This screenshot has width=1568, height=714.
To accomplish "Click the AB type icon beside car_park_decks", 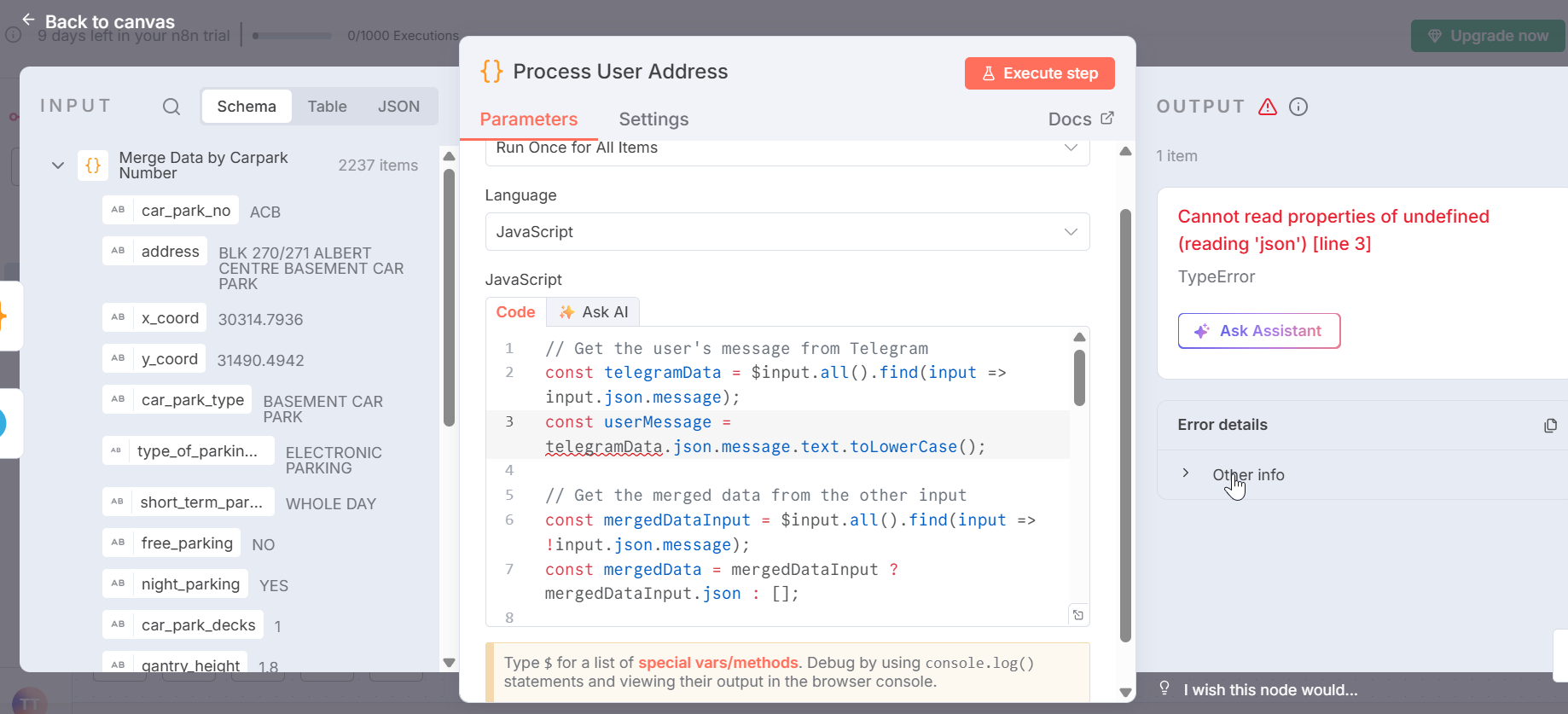I will coord(118,625).
